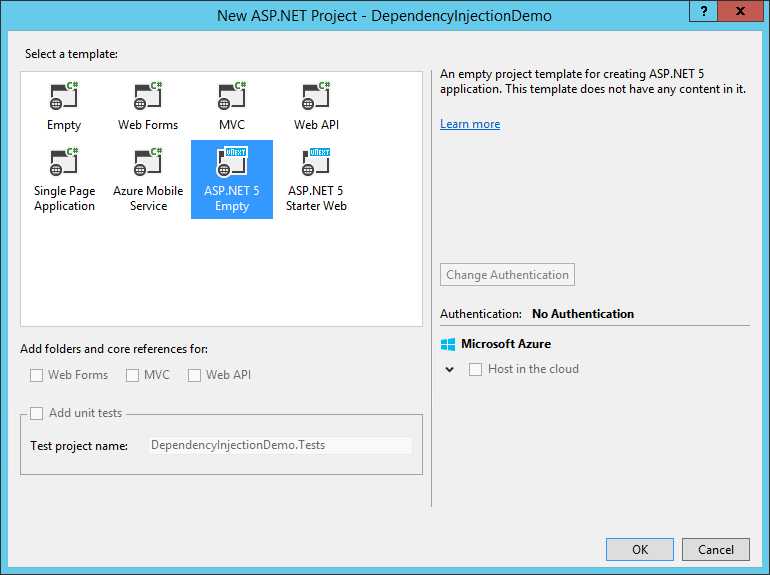Click the 'Test project name:' label
770x575 pixels.
[79, 446]
